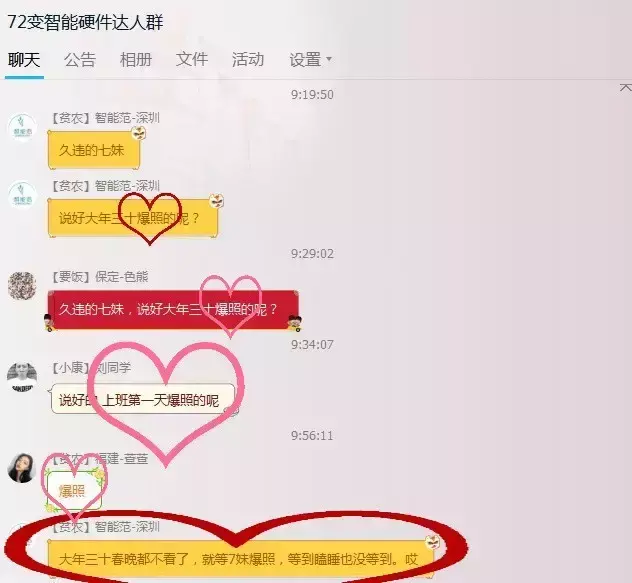Click 智能范-深圳 avatar beside 说好大年三十爆照的呢

(x=22, y=196)
